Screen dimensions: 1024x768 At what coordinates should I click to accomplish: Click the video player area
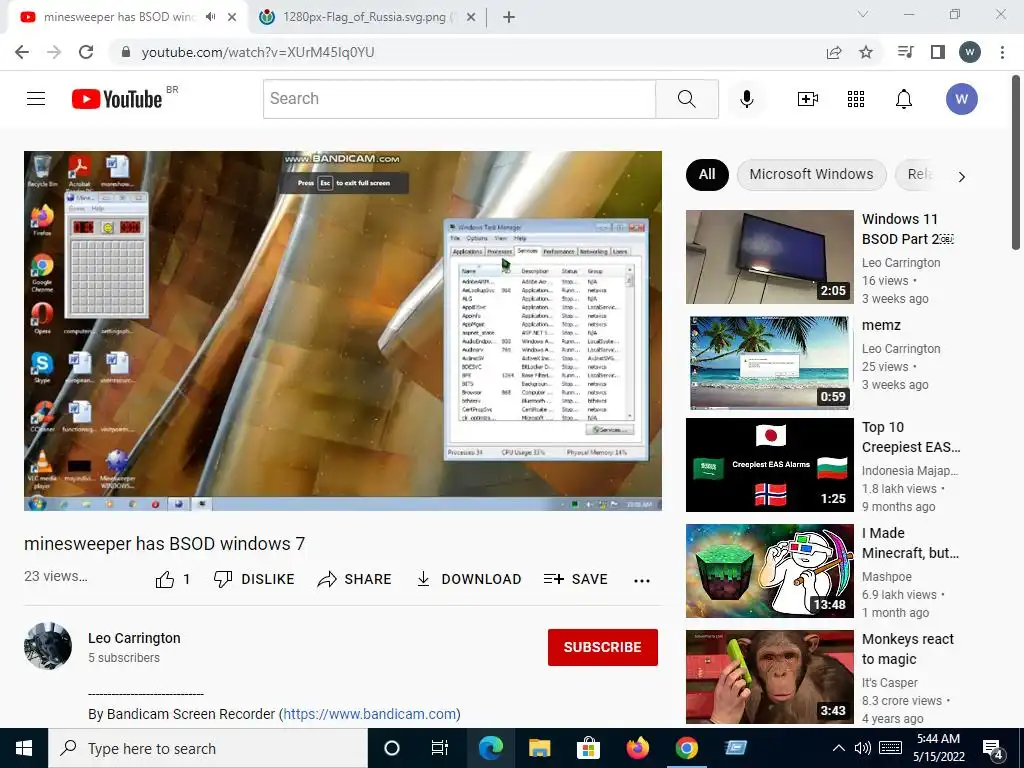[343, 330]
